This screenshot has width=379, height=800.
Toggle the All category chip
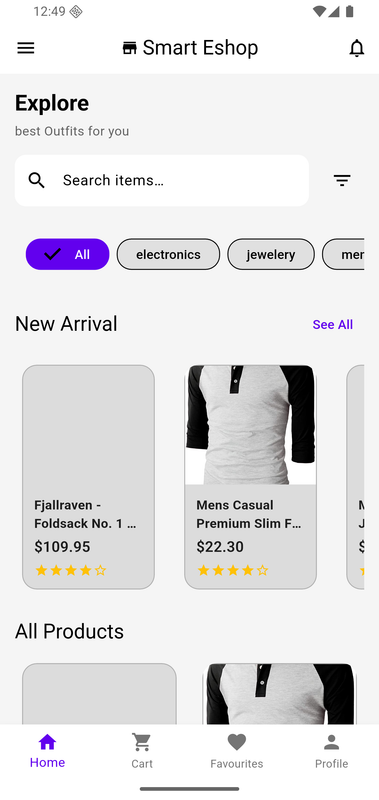pos(67,254)
